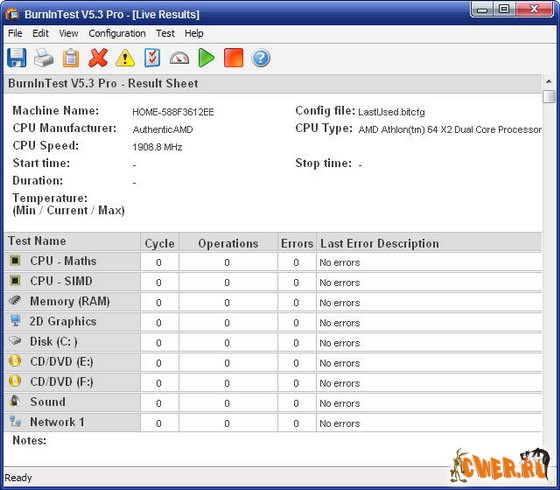The height and width of the screenshot is (490, 560).
Task: Open the gauge duty cycle icon
Action: (179, 58)
